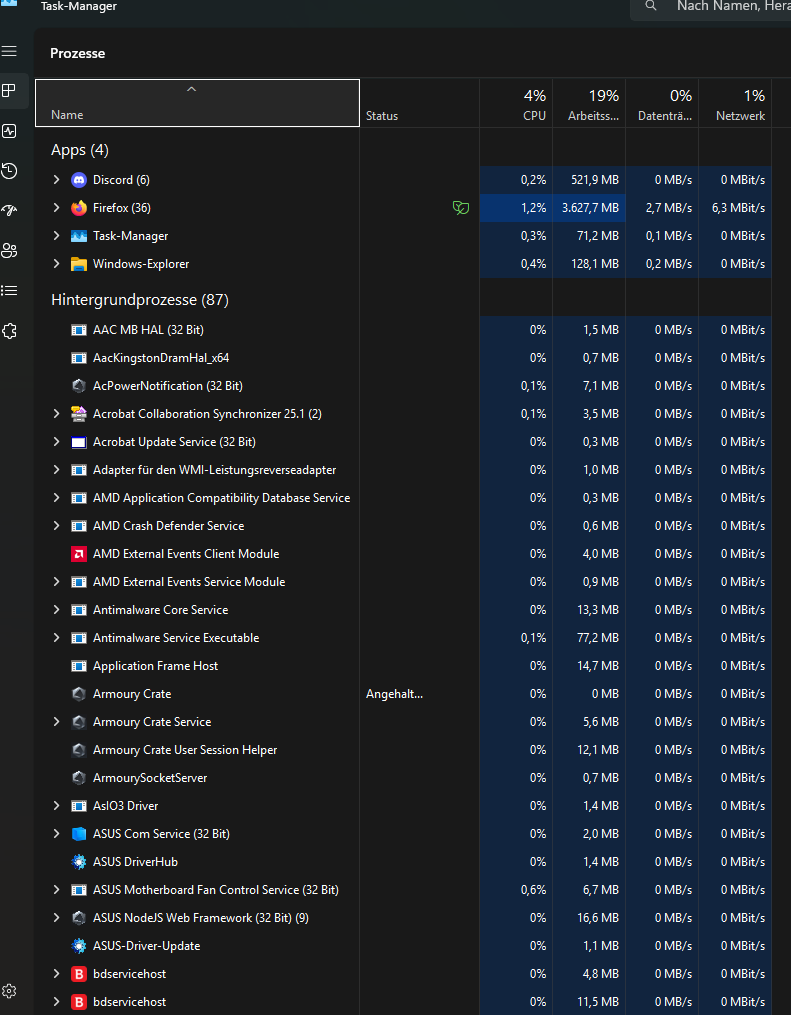The height and width of the screenshot is (1015, 791).
Task: Select the second bdservicehost row 11,5 MB
Action: click(403, 1002)
